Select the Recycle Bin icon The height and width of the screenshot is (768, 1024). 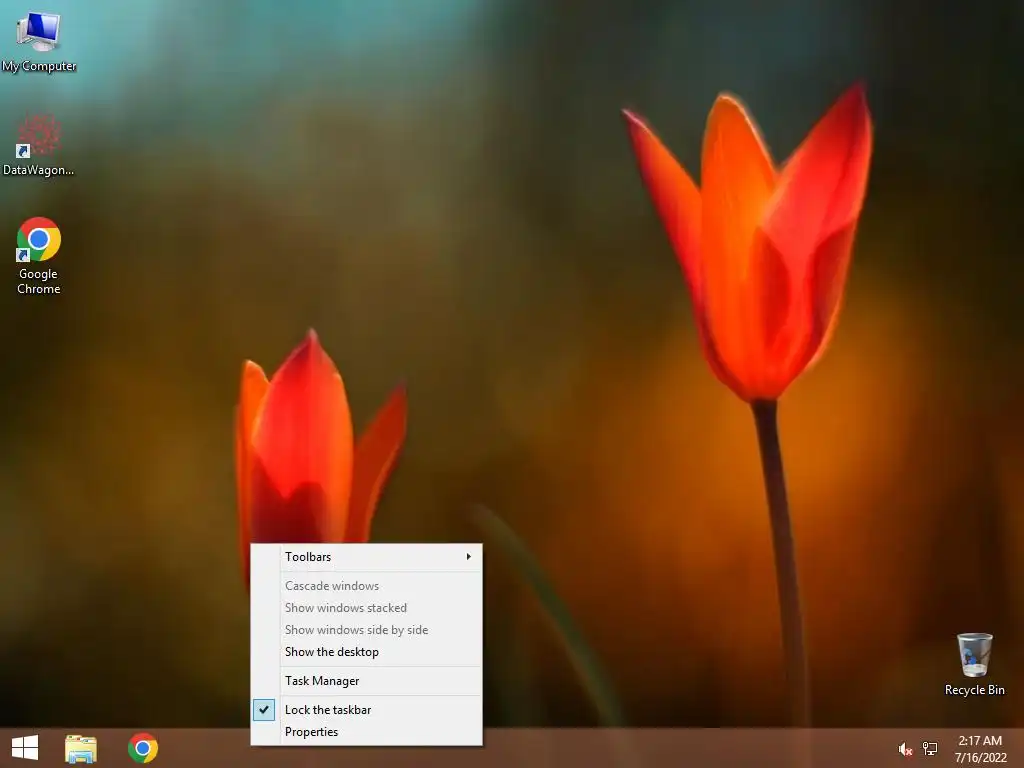tap(974, 664)
